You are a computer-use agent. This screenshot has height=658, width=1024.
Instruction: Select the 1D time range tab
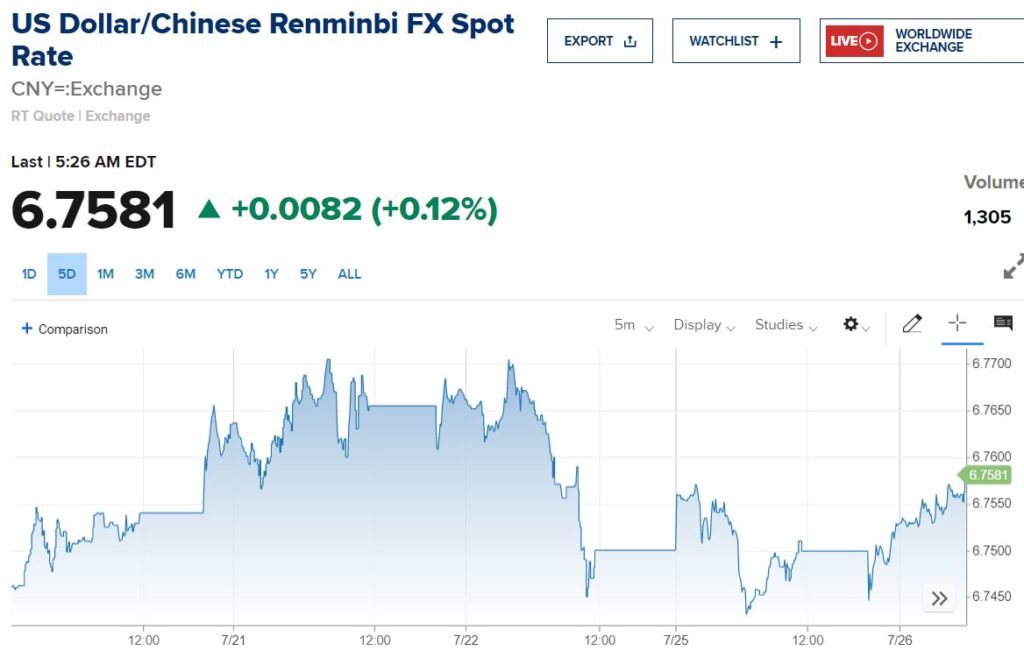[29, 274]
